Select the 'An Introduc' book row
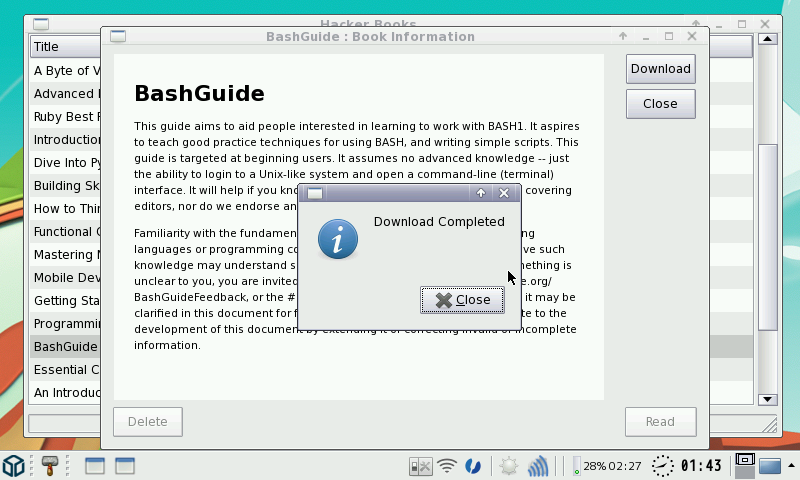The width and height of the screenshot is (800, 480). [x=65, y=393]
